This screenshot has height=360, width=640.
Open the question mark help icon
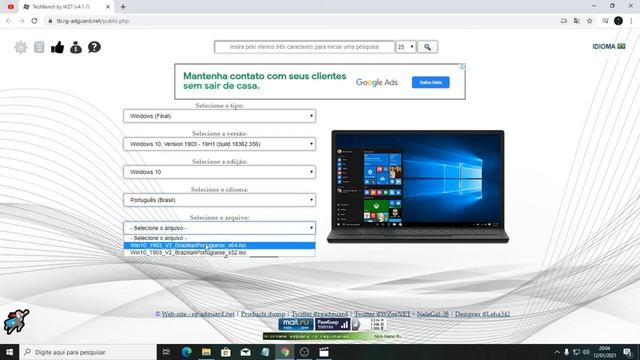pos(94,47)
